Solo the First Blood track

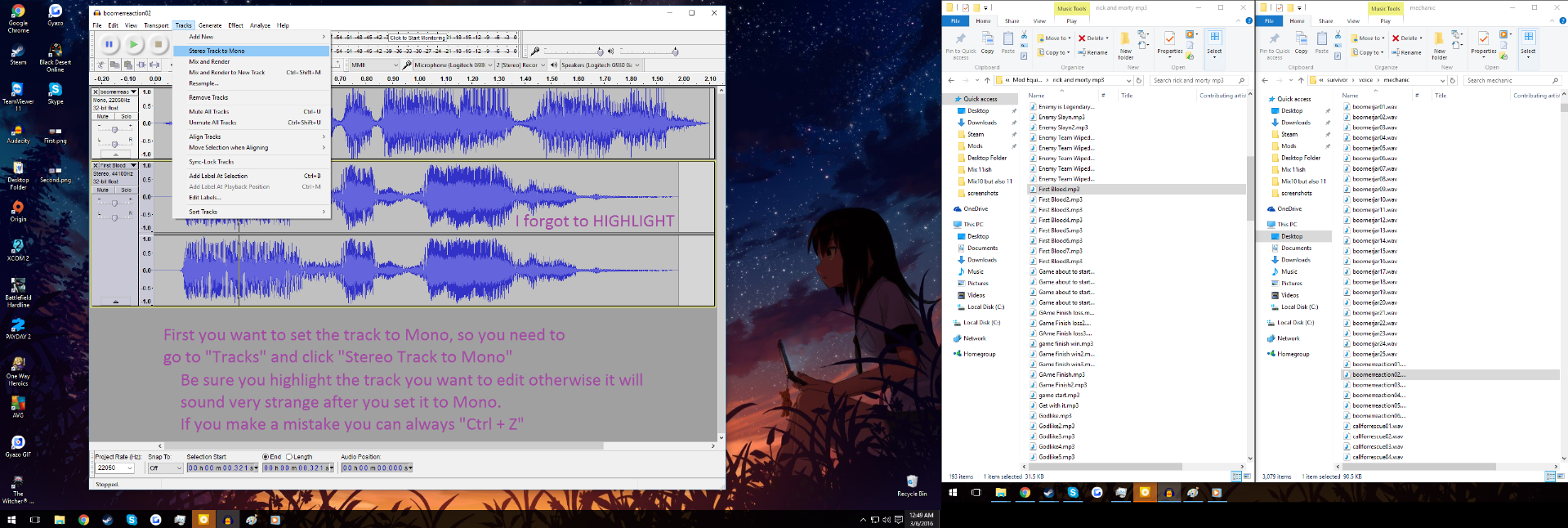126,190
